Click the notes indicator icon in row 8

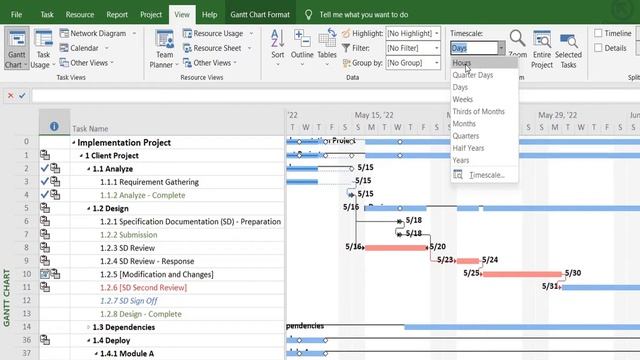coord(45,248)
